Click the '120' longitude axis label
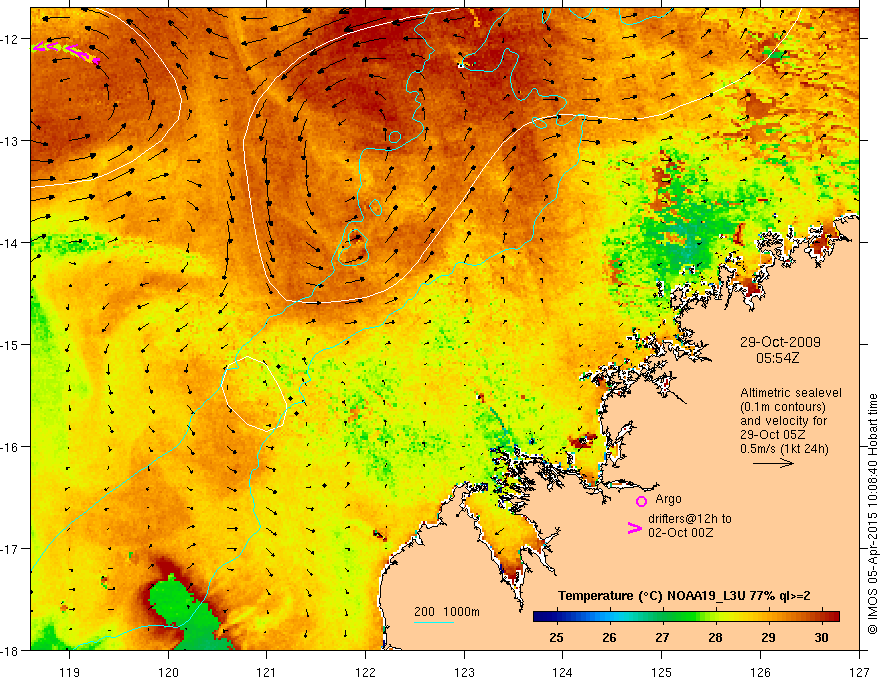880x680 pixels. pos(168,672)
